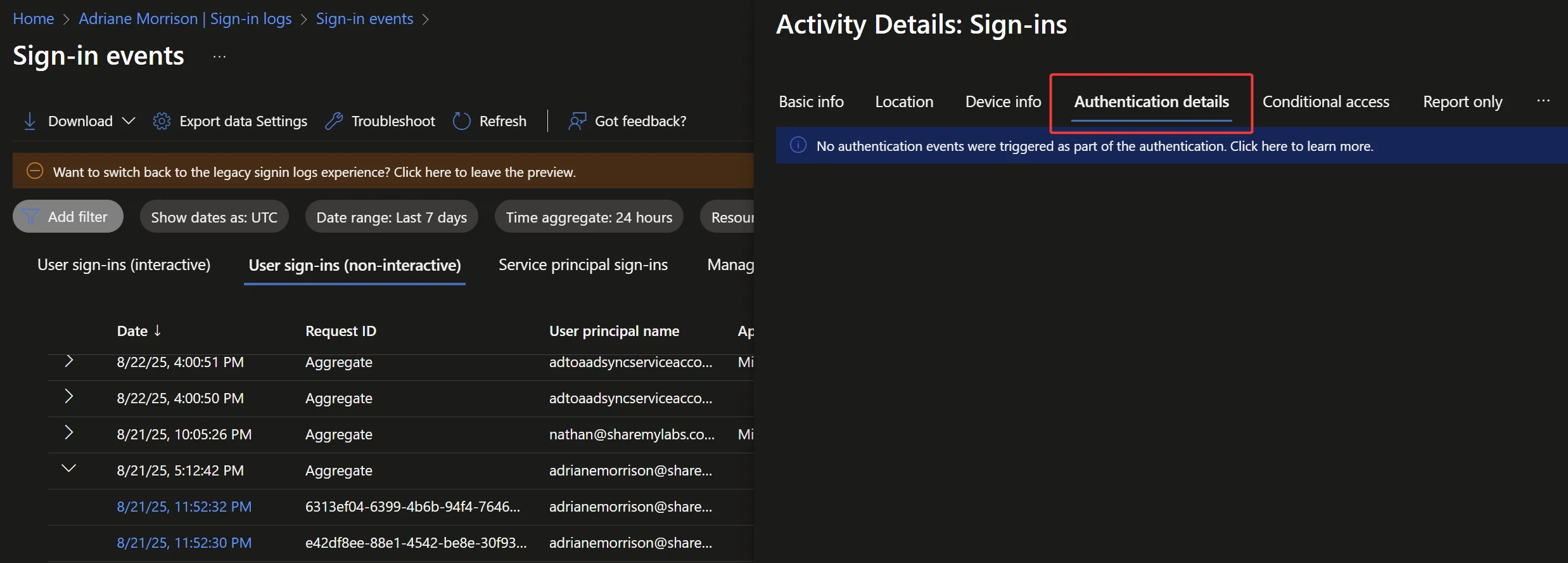Open overflow tabs ellipsis after Report only

click(1543, 101)
